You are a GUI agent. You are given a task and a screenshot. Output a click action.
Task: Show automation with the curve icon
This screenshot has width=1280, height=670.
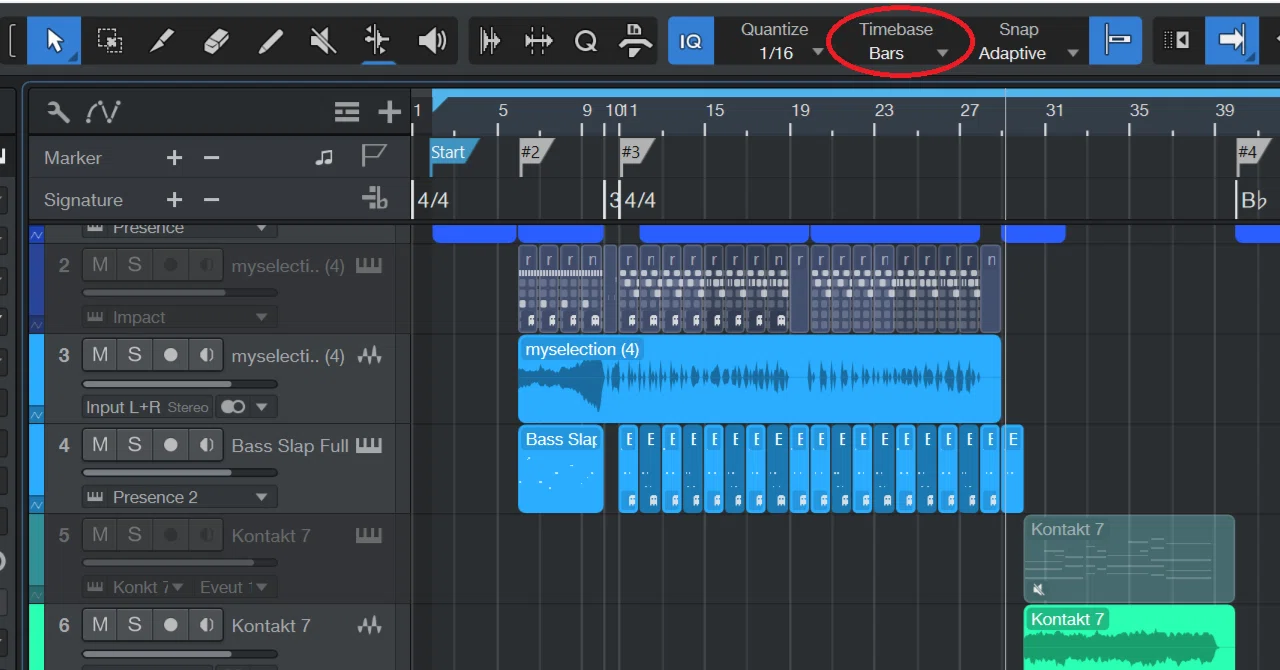103,112
